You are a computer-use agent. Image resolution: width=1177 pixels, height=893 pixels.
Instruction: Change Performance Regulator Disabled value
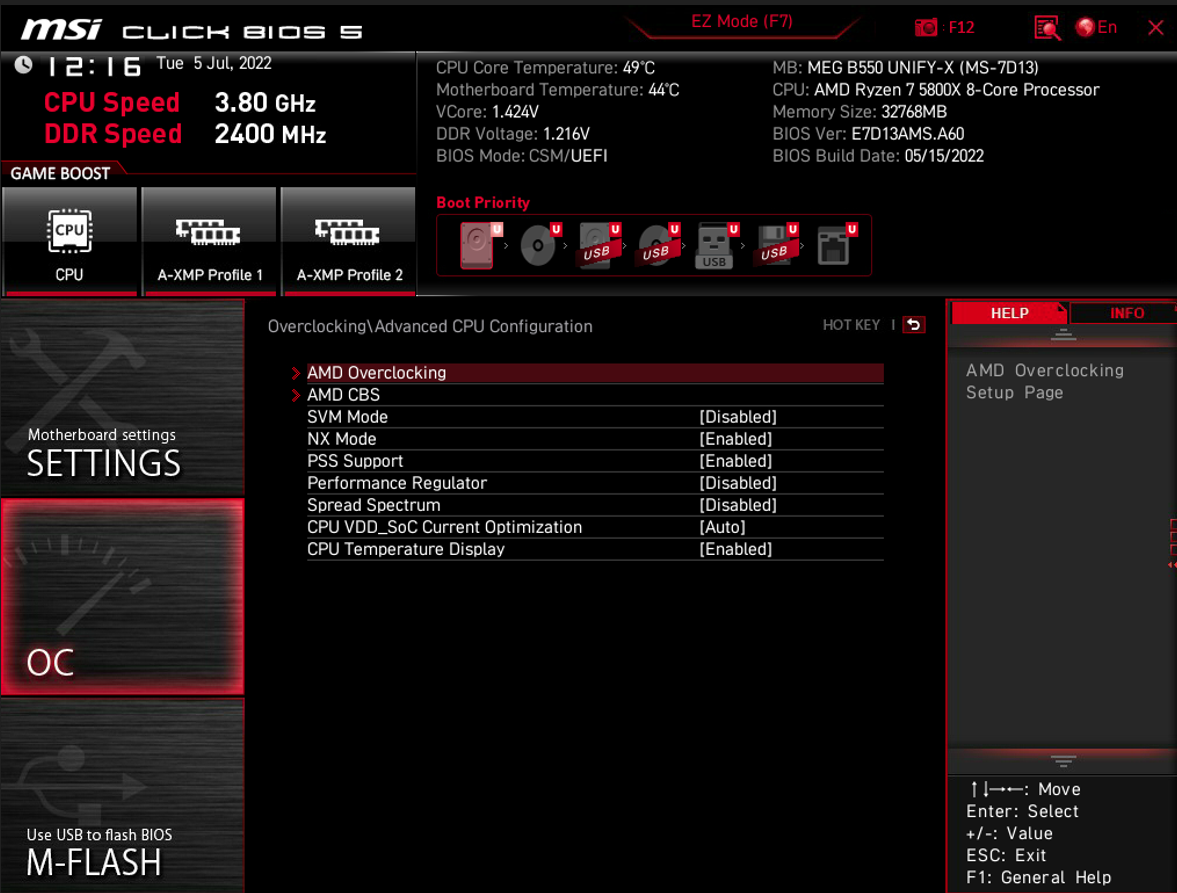(x=738, y=483)
